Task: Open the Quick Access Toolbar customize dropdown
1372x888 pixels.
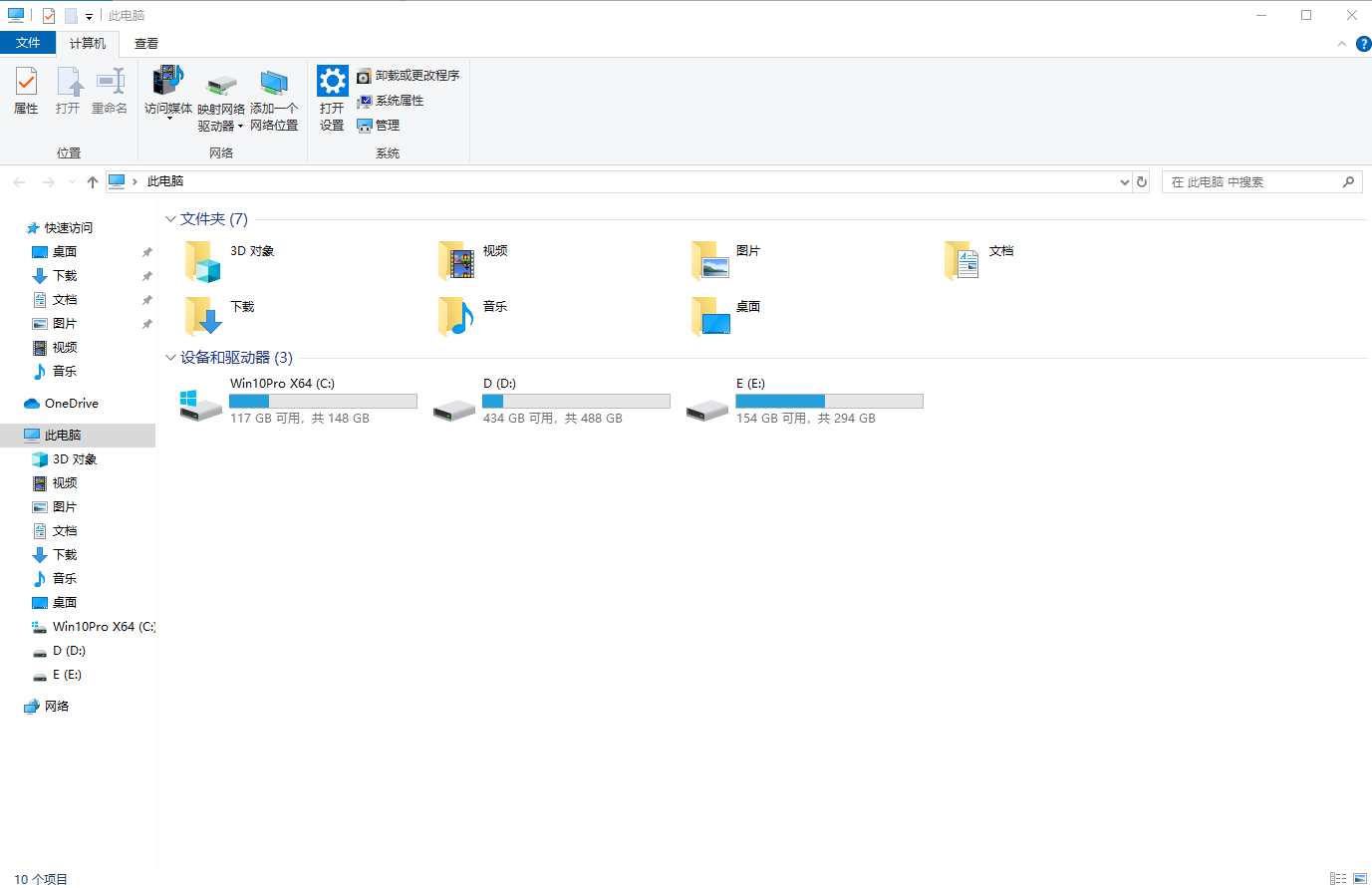Action: 89,15
